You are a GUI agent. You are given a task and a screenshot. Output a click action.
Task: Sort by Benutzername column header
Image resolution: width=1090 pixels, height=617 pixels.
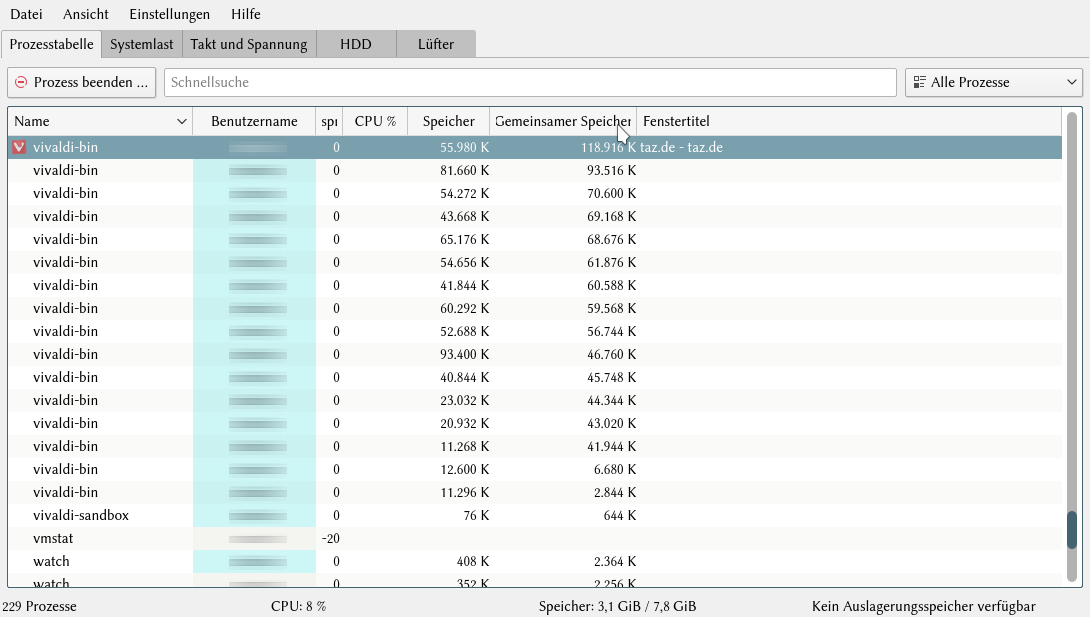point(254,122)
